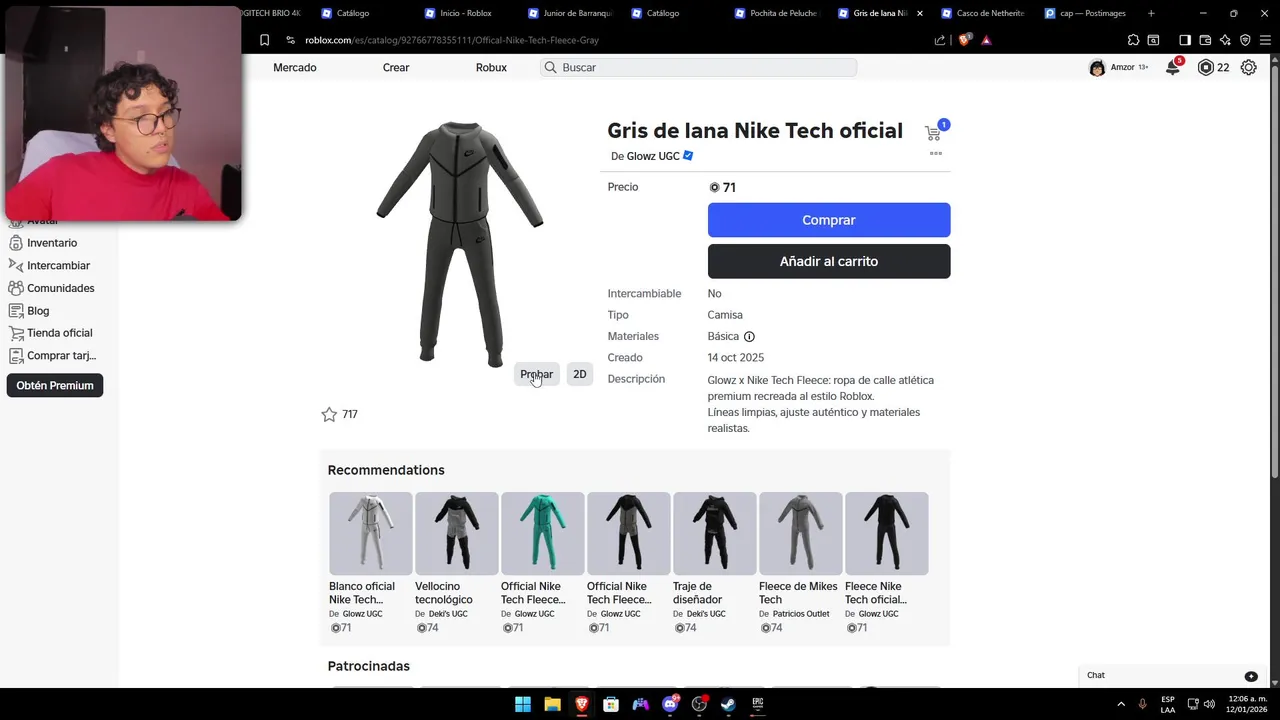Click the Amzor avatar profile icon
This screenshot has height=720, width=1280.
[x=1097, y=67]
